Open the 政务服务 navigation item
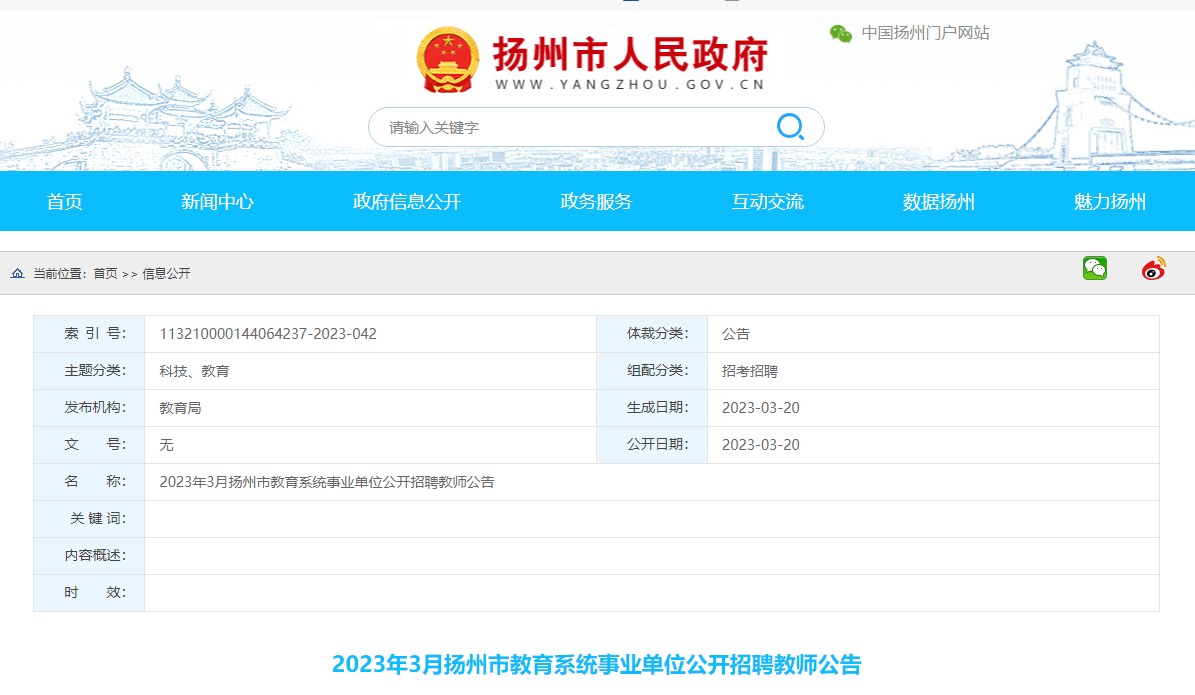The height and width of the screenshot is (695, 1195). tap(596, 202)
